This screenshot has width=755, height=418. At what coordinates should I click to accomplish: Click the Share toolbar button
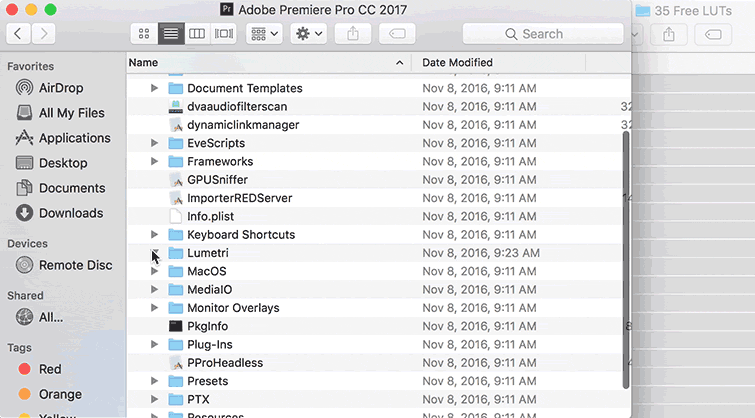click(x=352, y=34)
